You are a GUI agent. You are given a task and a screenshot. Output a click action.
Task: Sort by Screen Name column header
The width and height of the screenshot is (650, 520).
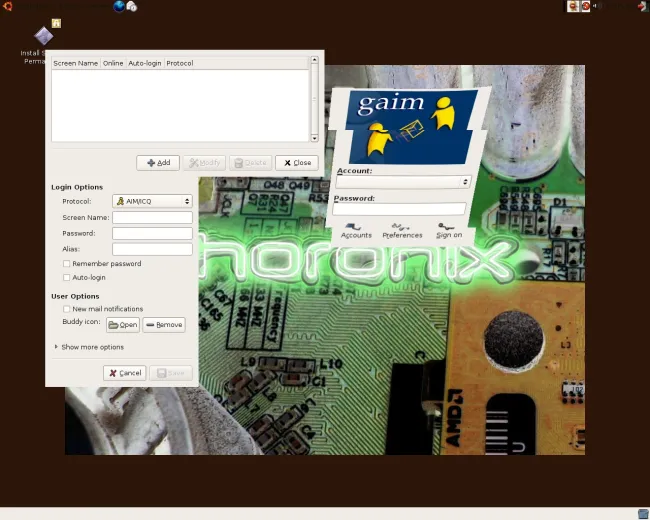[76, 63]
